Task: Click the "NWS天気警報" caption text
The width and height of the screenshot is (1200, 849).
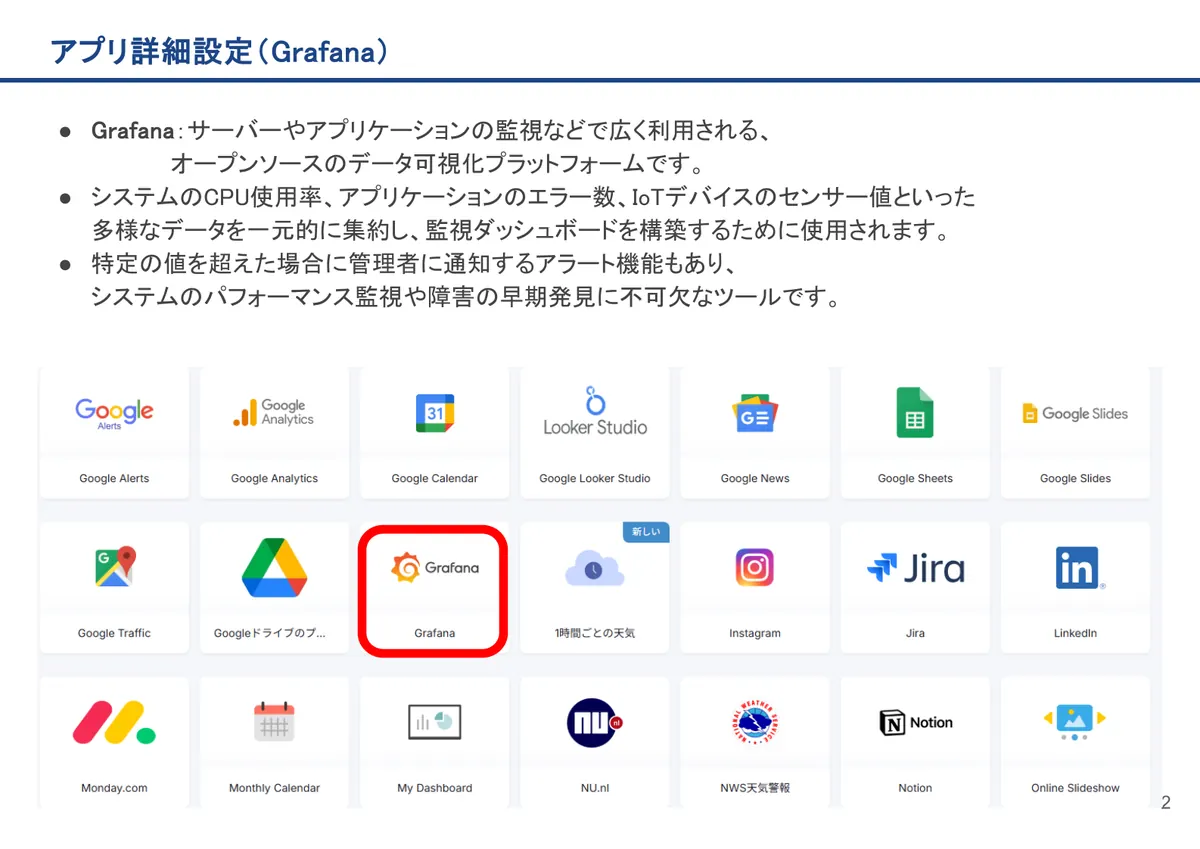Action: point(755,789)
